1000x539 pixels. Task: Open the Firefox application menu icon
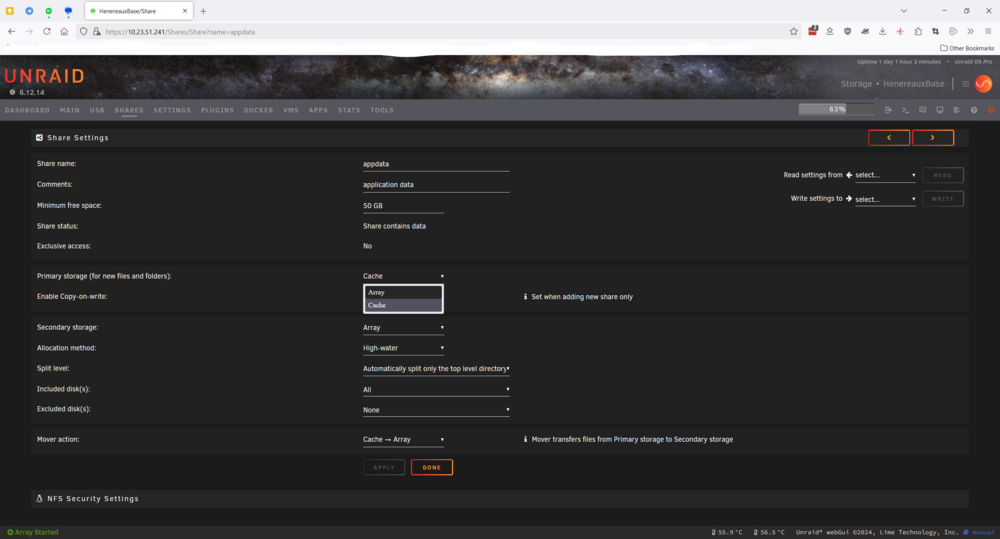[988, 31]
